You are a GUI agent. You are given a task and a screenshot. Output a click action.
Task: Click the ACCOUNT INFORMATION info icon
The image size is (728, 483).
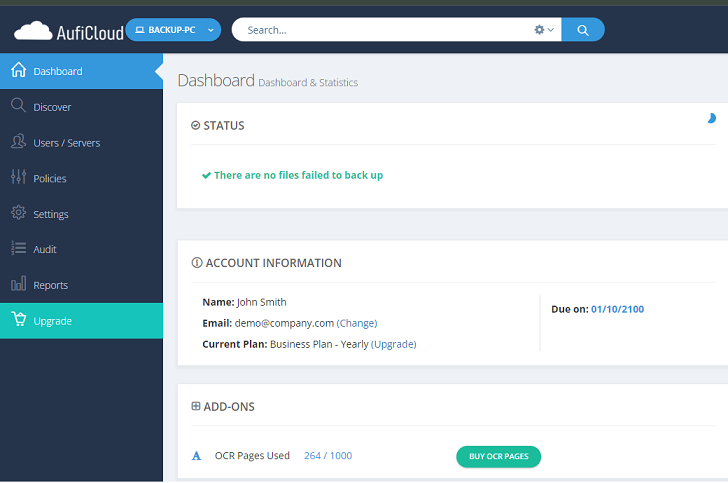pos(197,263)
